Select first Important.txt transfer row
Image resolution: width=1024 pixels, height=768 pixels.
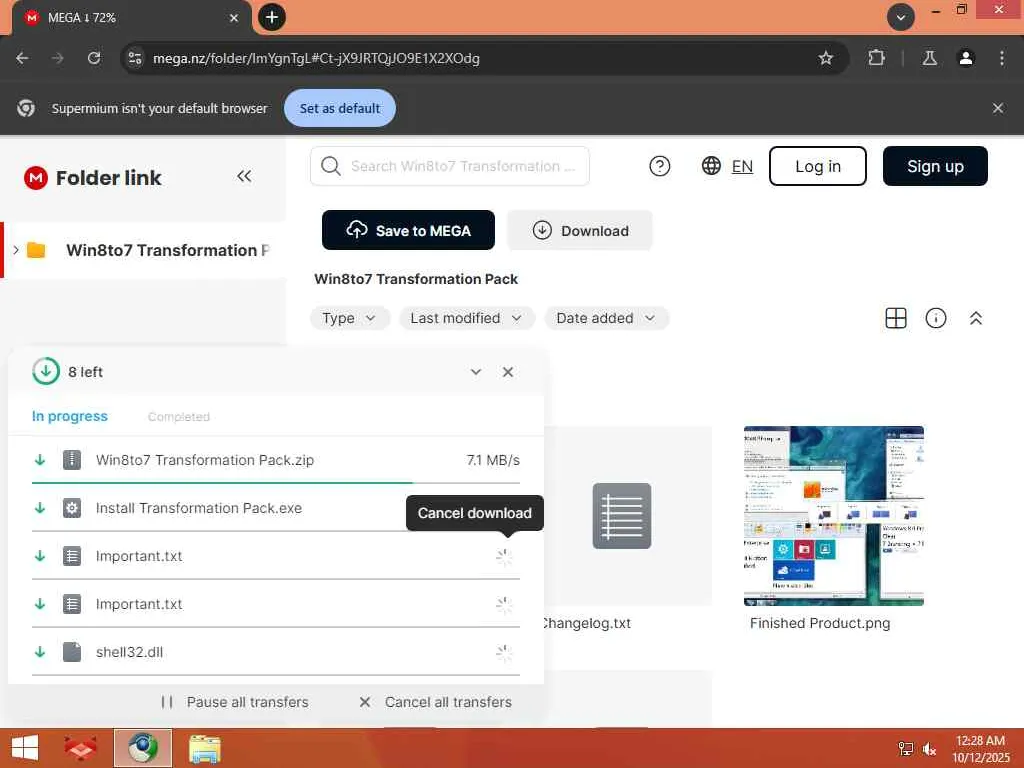(x=276, y=556)
